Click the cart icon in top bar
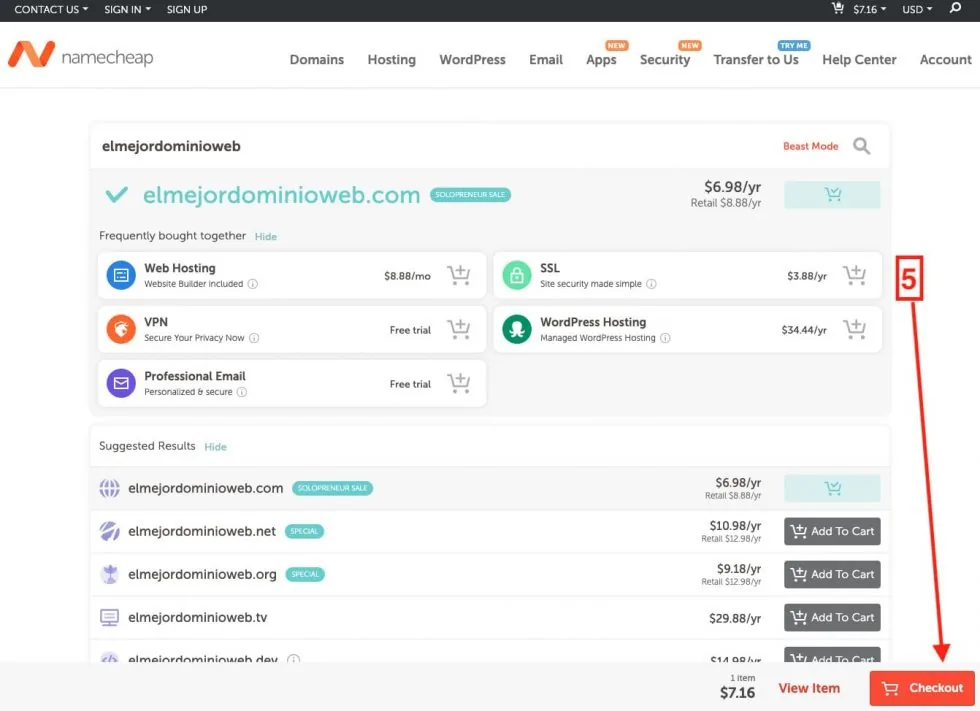The width and height of the screenshot is (980, 711). (838, 8)
